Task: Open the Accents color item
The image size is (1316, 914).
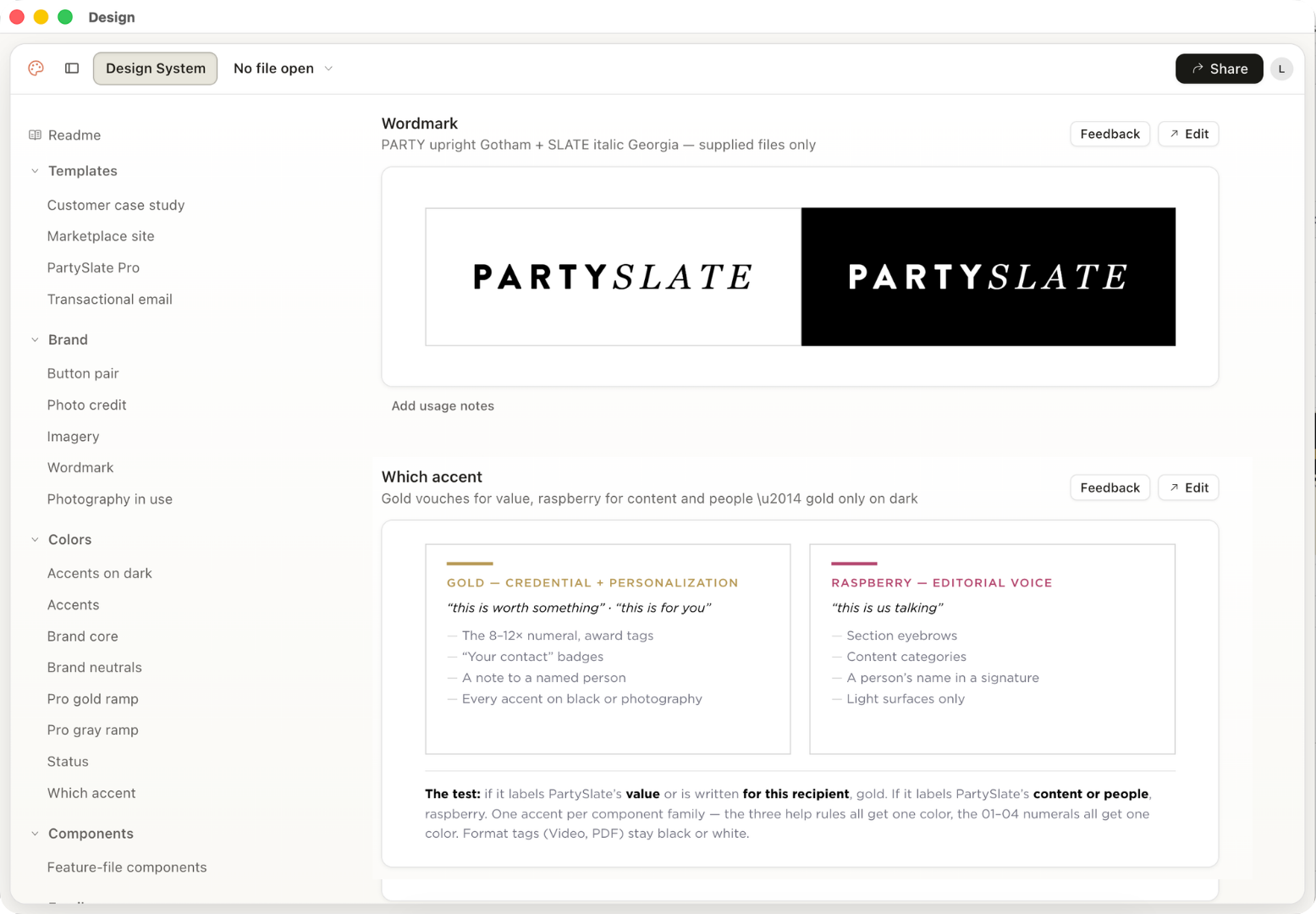Action: [73, 605]
